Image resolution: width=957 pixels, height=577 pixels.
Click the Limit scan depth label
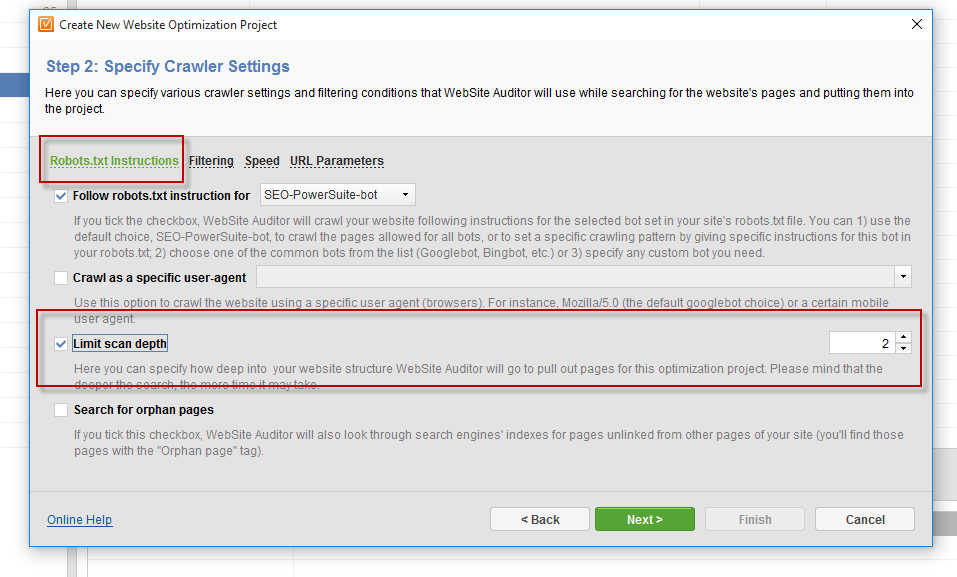[x=120, y=344]
